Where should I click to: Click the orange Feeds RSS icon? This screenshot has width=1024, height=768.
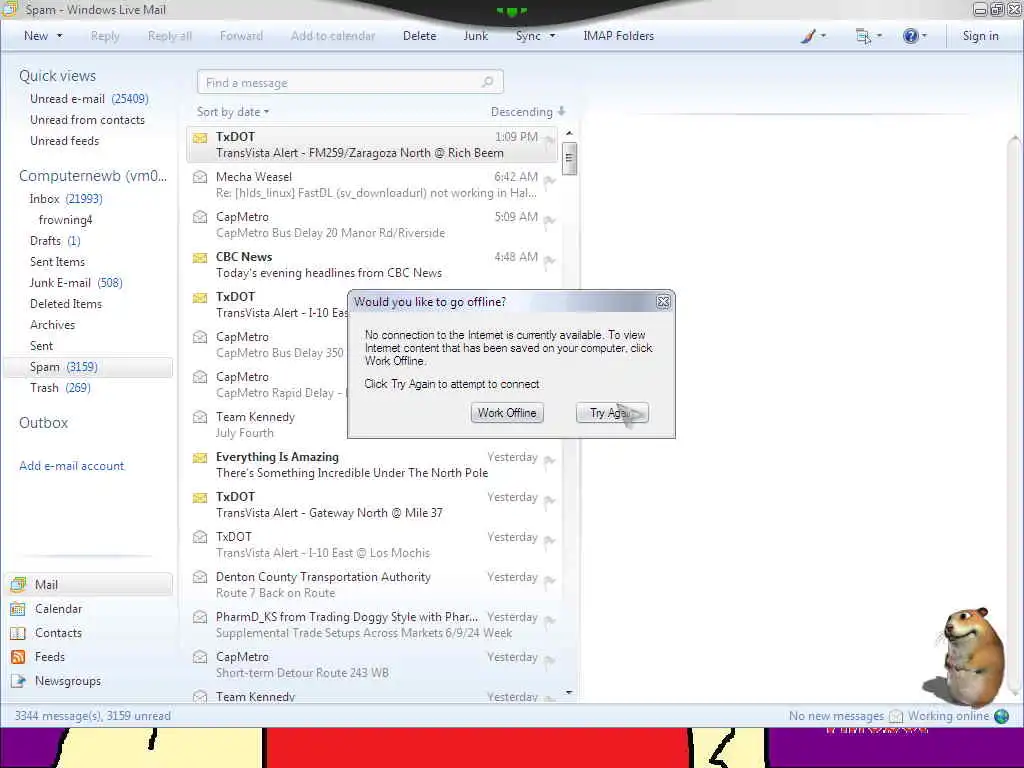coord(18,657)
